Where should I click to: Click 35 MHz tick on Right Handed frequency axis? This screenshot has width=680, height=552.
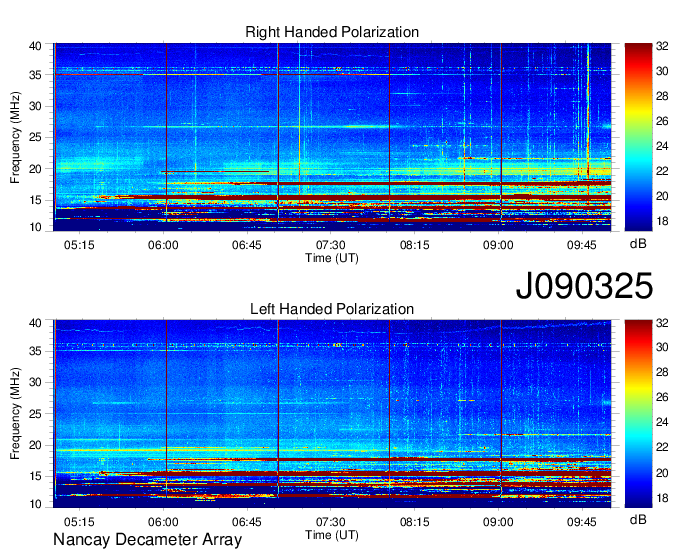pos(35,75)
